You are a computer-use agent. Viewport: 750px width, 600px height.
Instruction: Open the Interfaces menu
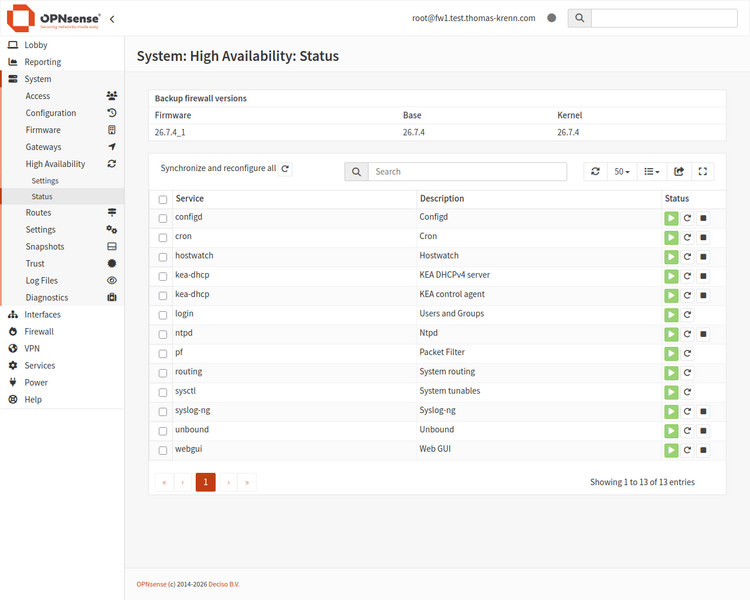pos(62,314)
